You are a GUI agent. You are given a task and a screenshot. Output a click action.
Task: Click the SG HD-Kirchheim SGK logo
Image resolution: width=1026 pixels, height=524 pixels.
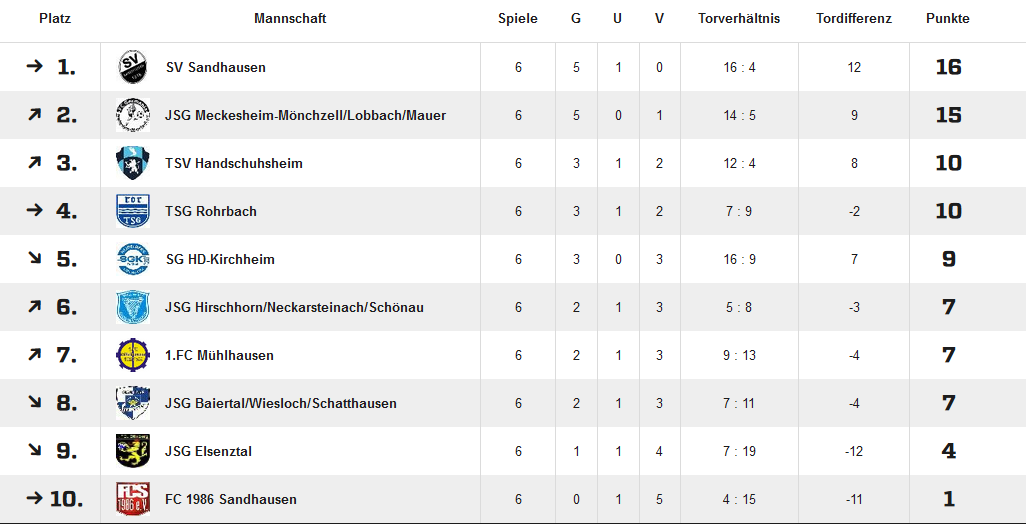pos(133,259)
